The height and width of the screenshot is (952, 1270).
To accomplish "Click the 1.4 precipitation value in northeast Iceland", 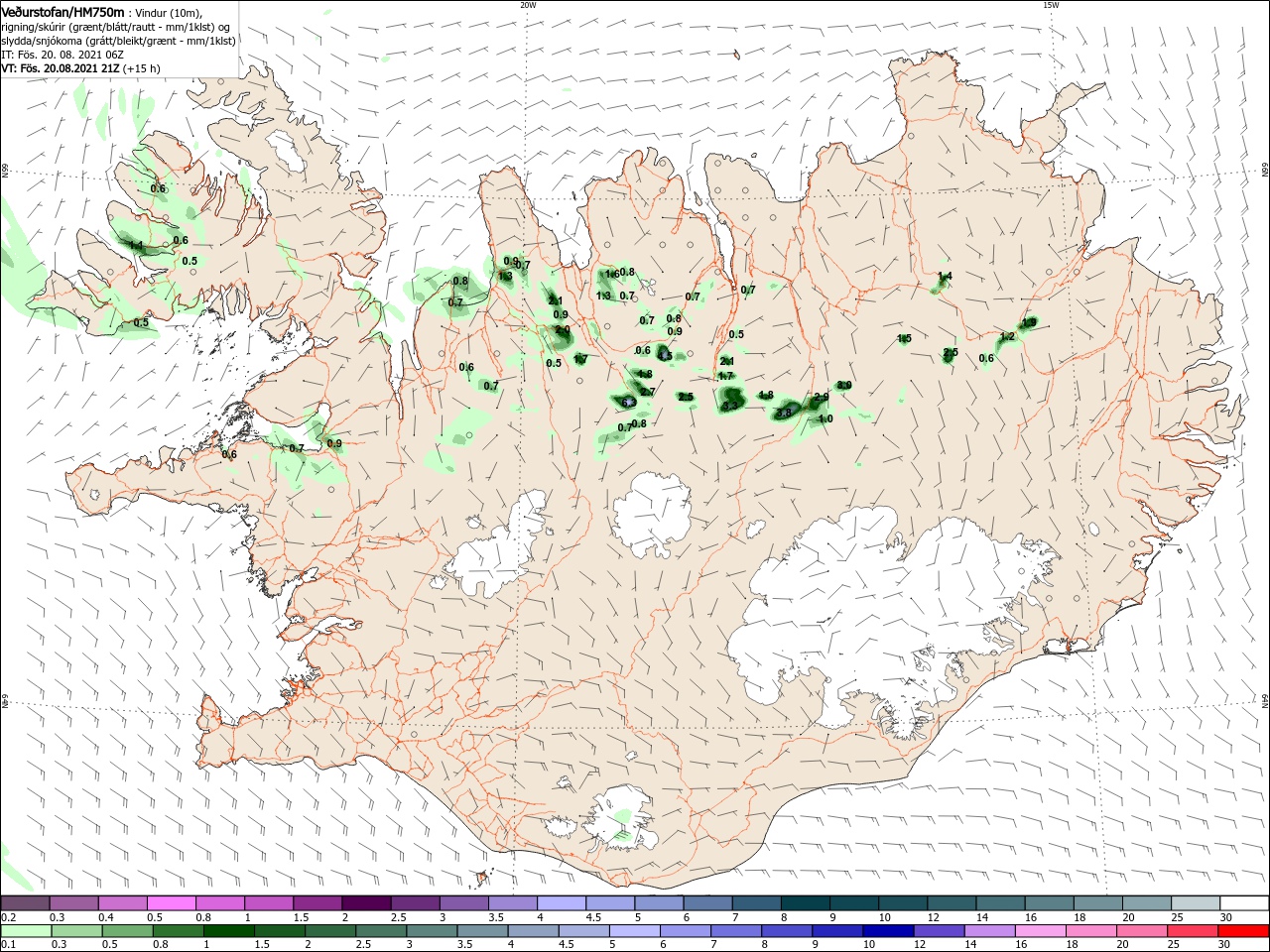I will pos(945,277).
